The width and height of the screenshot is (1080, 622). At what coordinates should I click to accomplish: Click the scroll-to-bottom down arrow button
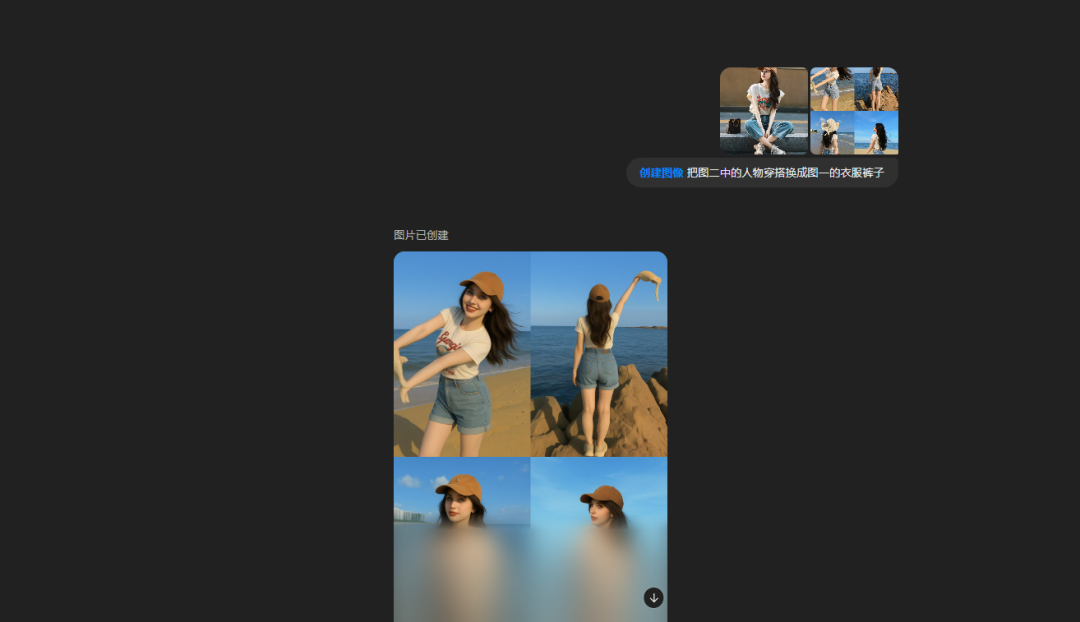pos(653,597)
